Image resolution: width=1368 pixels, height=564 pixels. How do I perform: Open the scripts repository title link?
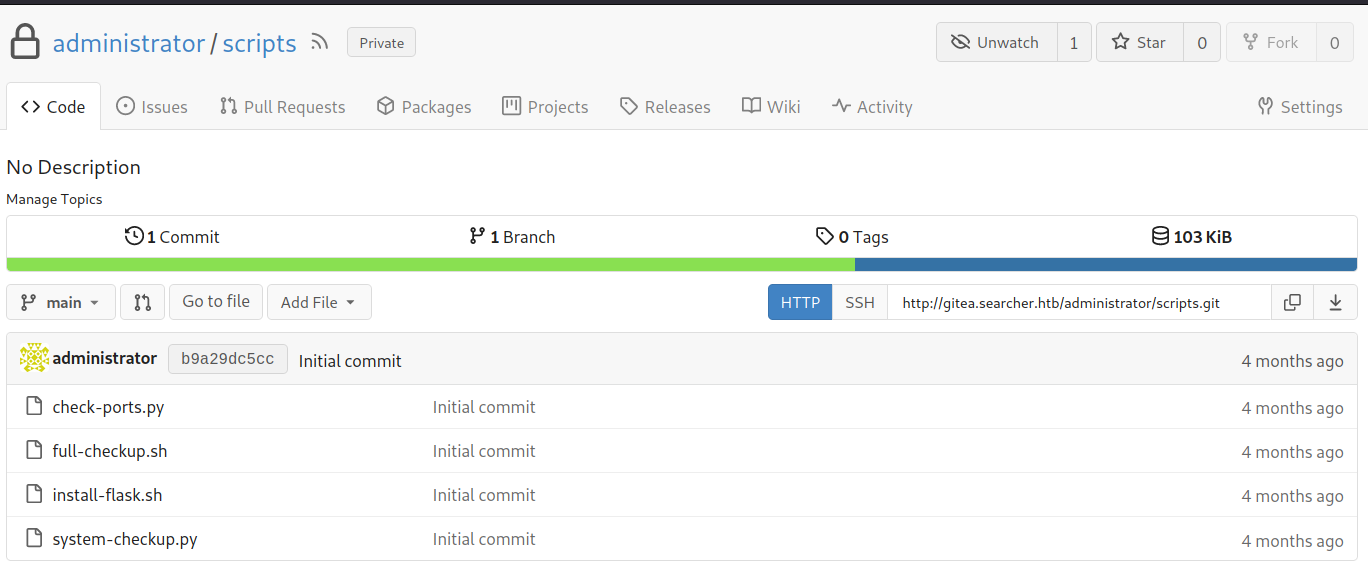(x=259, y=43)
